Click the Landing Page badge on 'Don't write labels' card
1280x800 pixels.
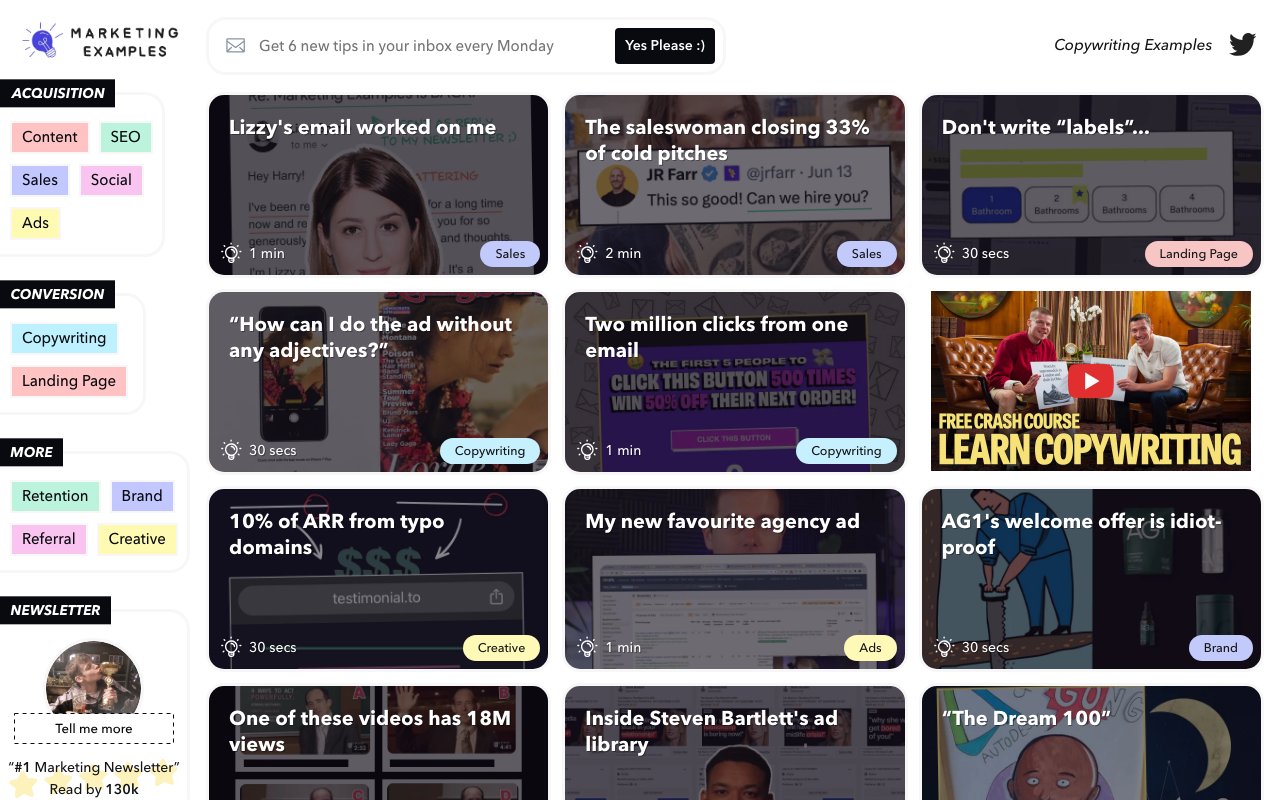[x=1198, y=254]
